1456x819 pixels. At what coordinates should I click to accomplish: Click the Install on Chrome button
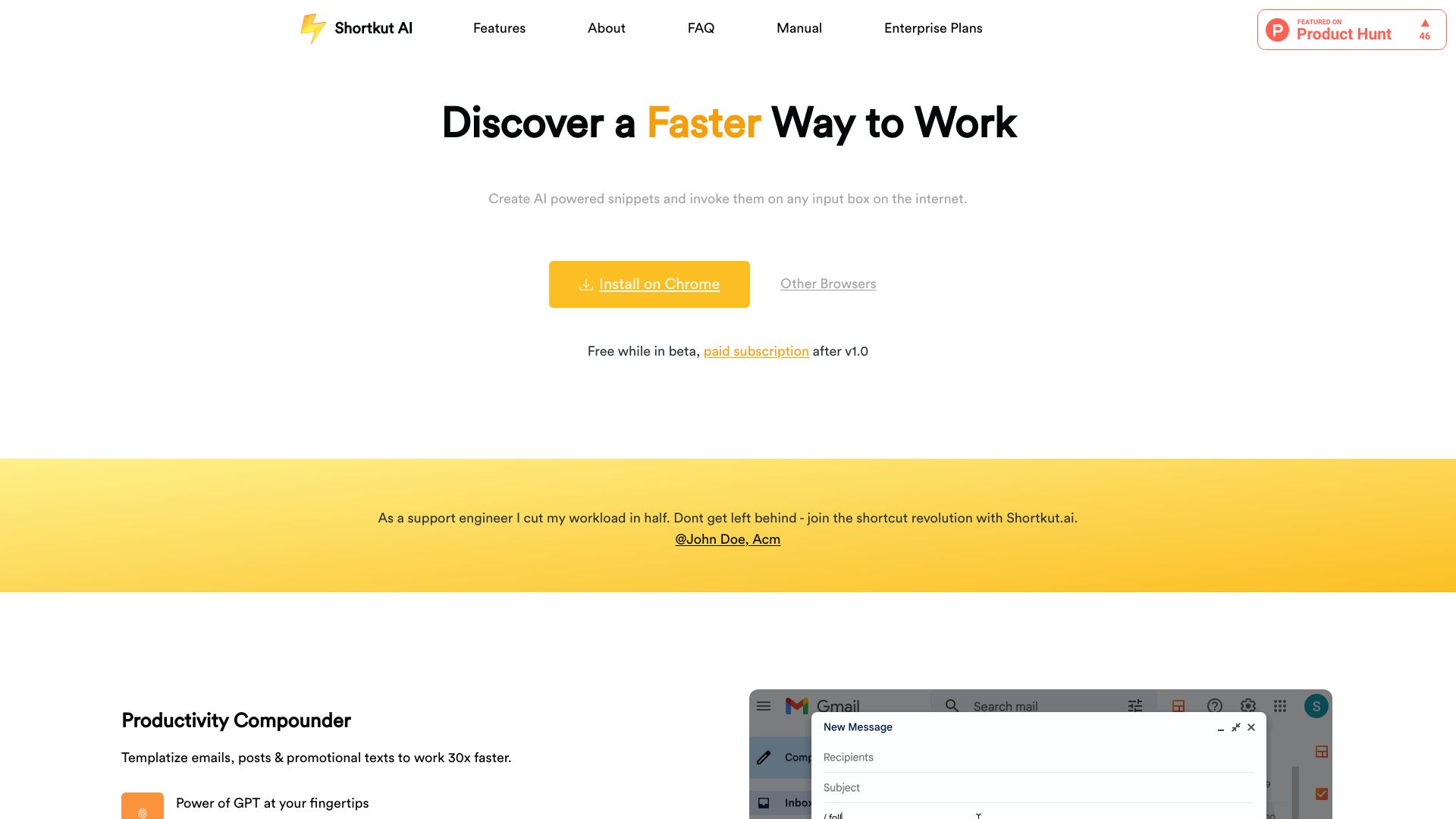click(649, 284)
